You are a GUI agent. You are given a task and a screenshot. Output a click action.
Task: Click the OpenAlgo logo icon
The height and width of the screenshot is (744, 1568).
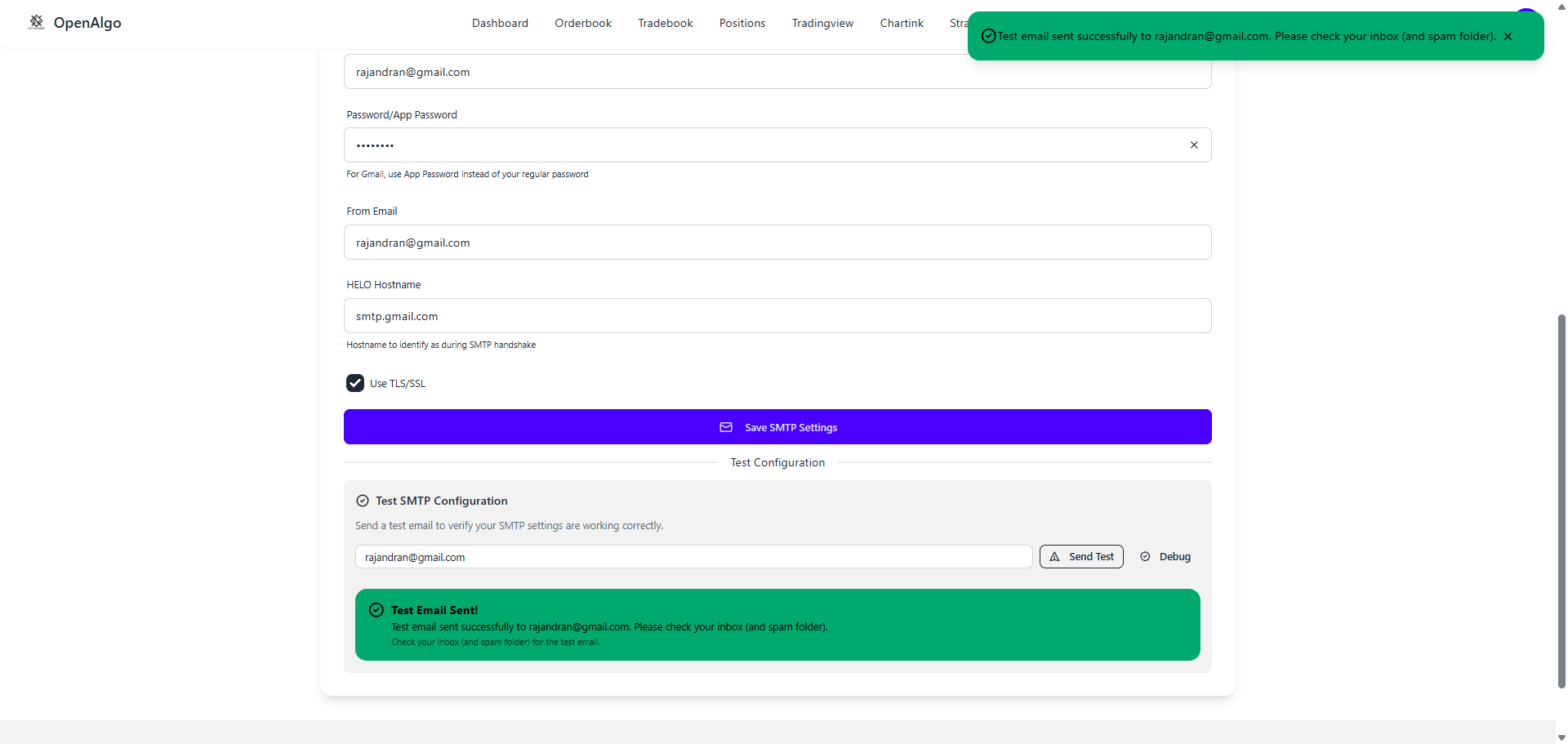click(36, 22)
